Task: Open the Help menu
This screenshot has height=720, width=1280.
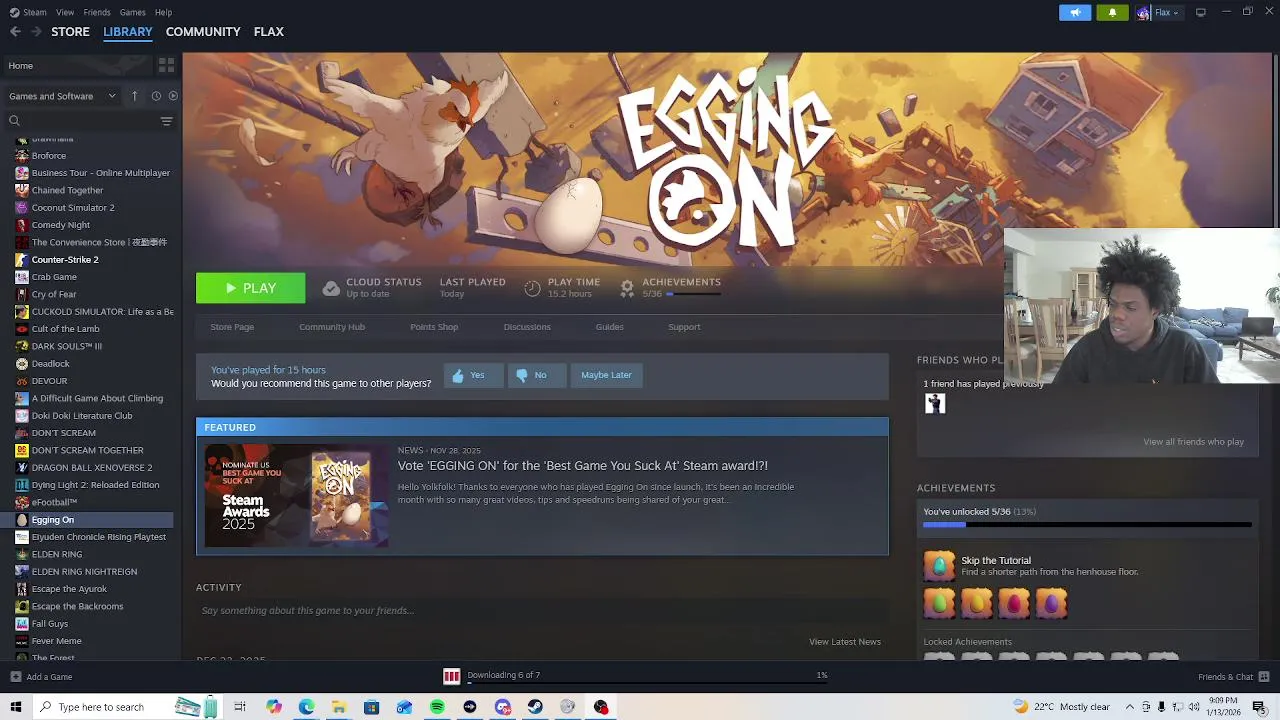Action: tap(163, 12)
